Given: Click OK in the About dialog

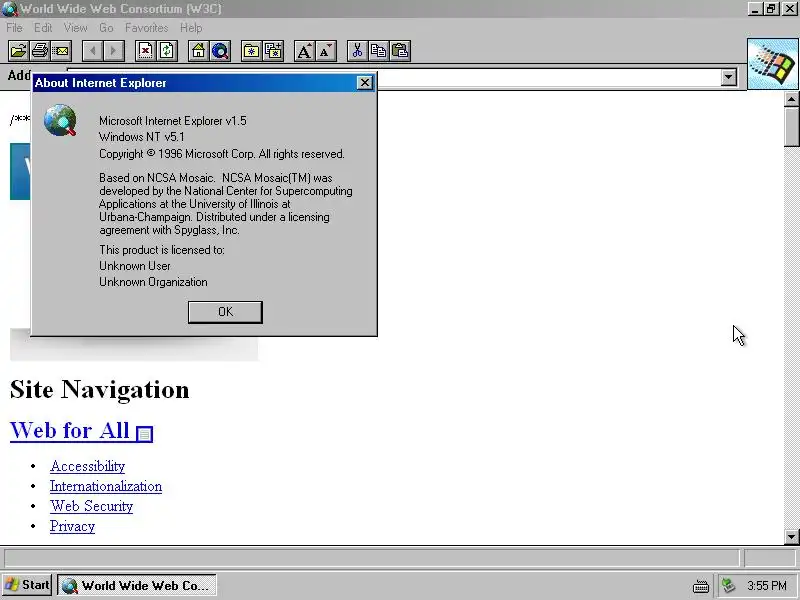Looking at the screenshot, I should (x=225, y=312).
